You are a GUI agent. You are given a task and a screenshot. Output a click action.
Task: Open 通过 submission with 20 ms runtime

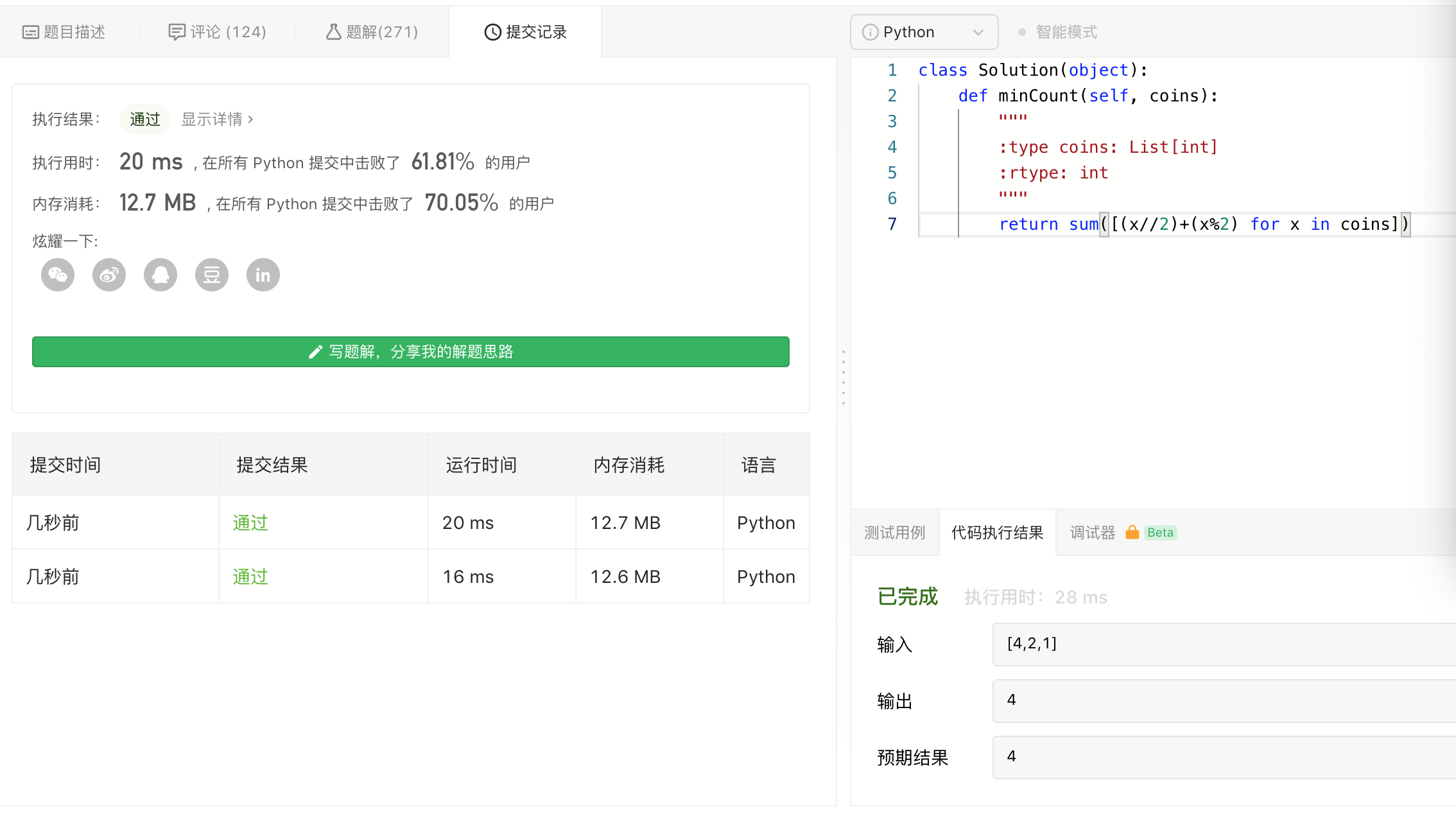click(x=250, y=523)
